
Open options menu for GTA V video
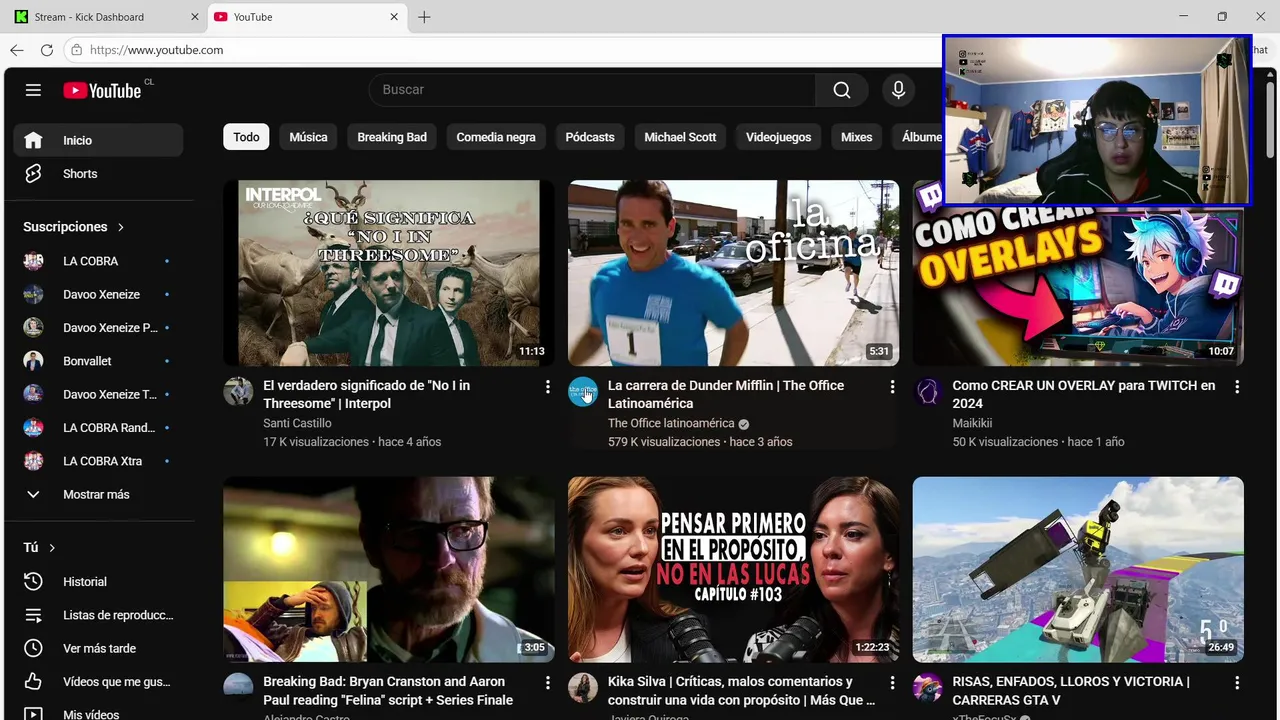coord(1237,683)
